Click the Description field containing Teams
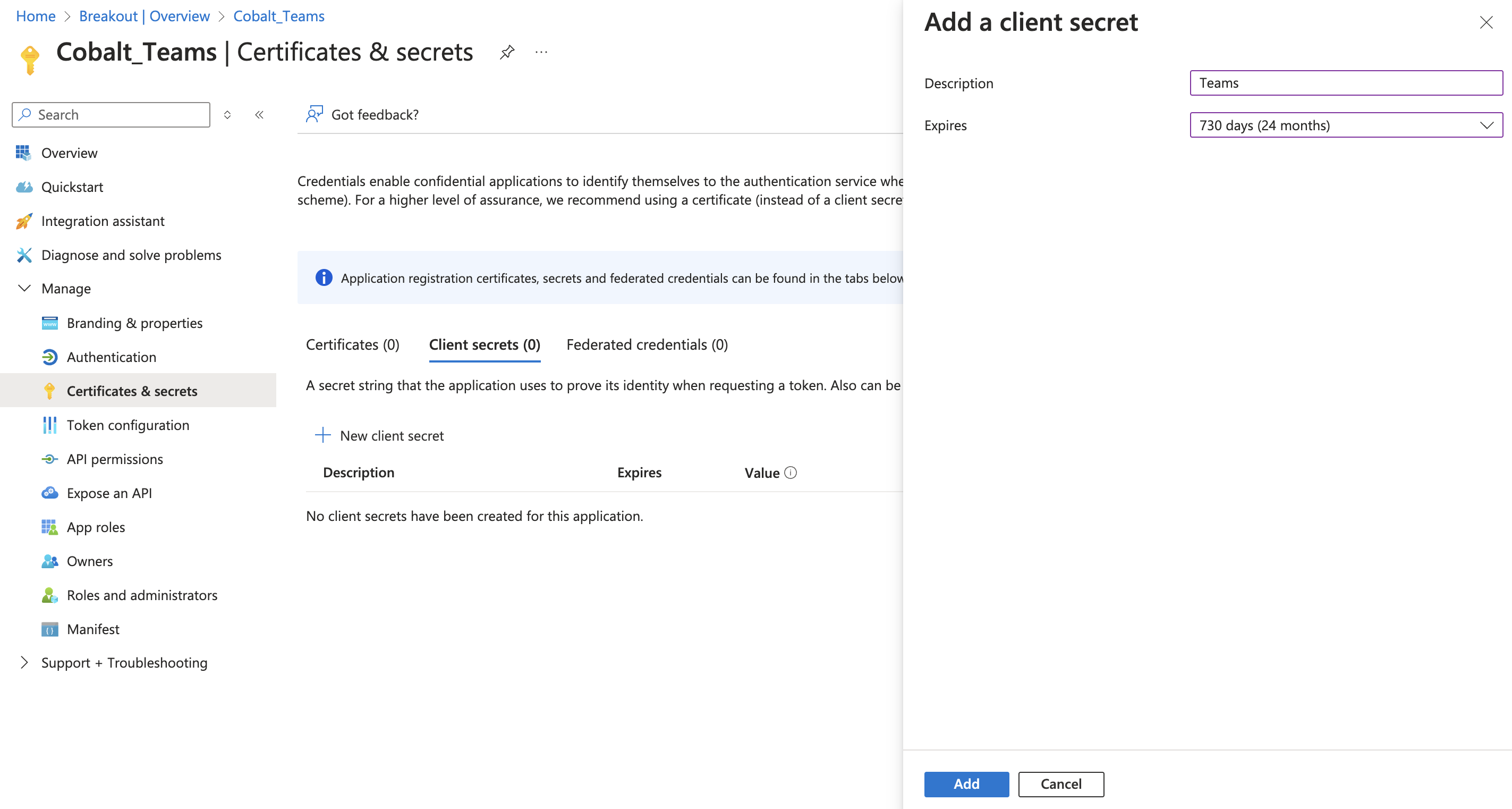 pos(1345,83)
